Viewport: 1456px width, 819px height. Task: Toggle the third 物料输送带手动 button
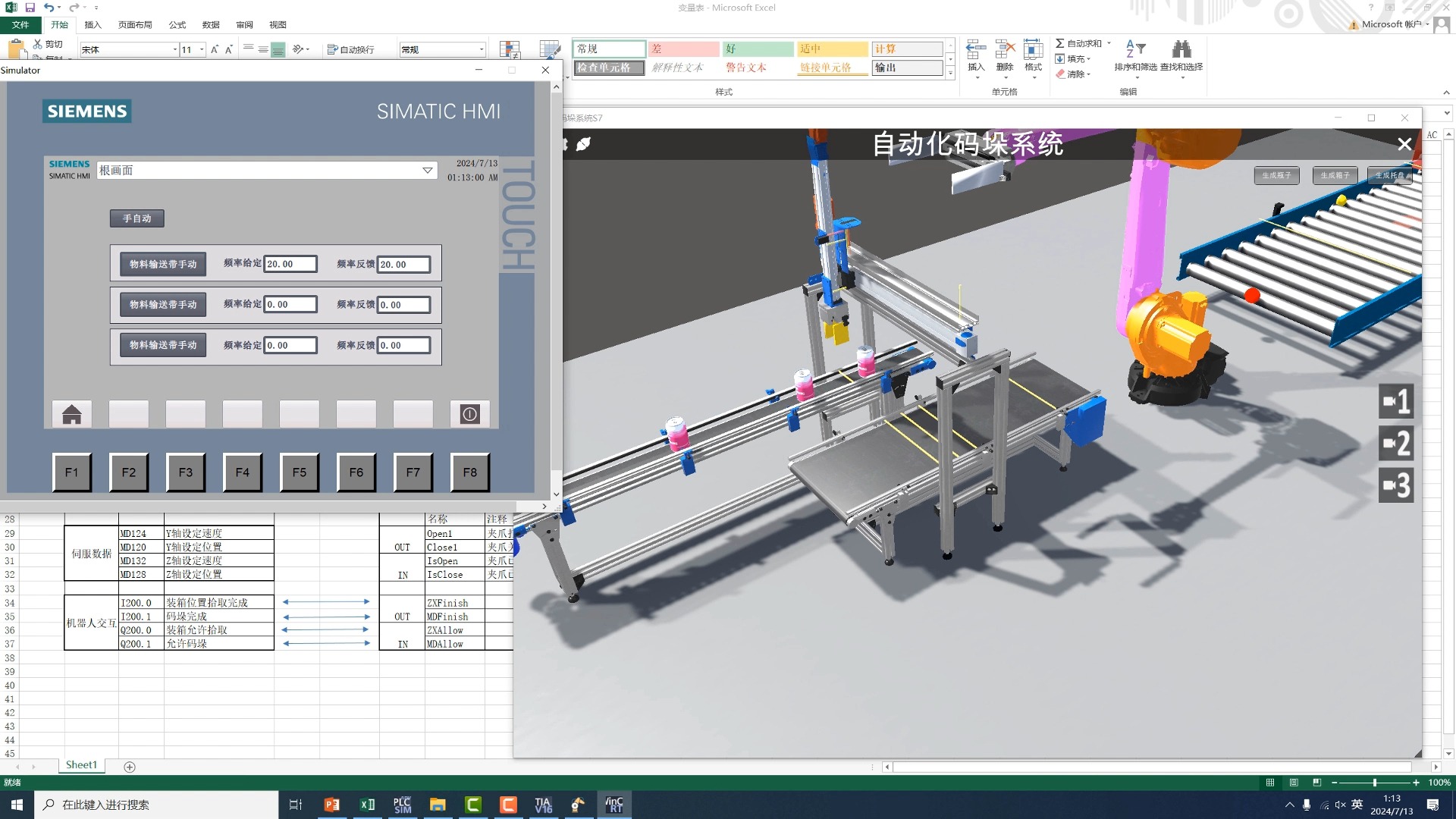163,345
